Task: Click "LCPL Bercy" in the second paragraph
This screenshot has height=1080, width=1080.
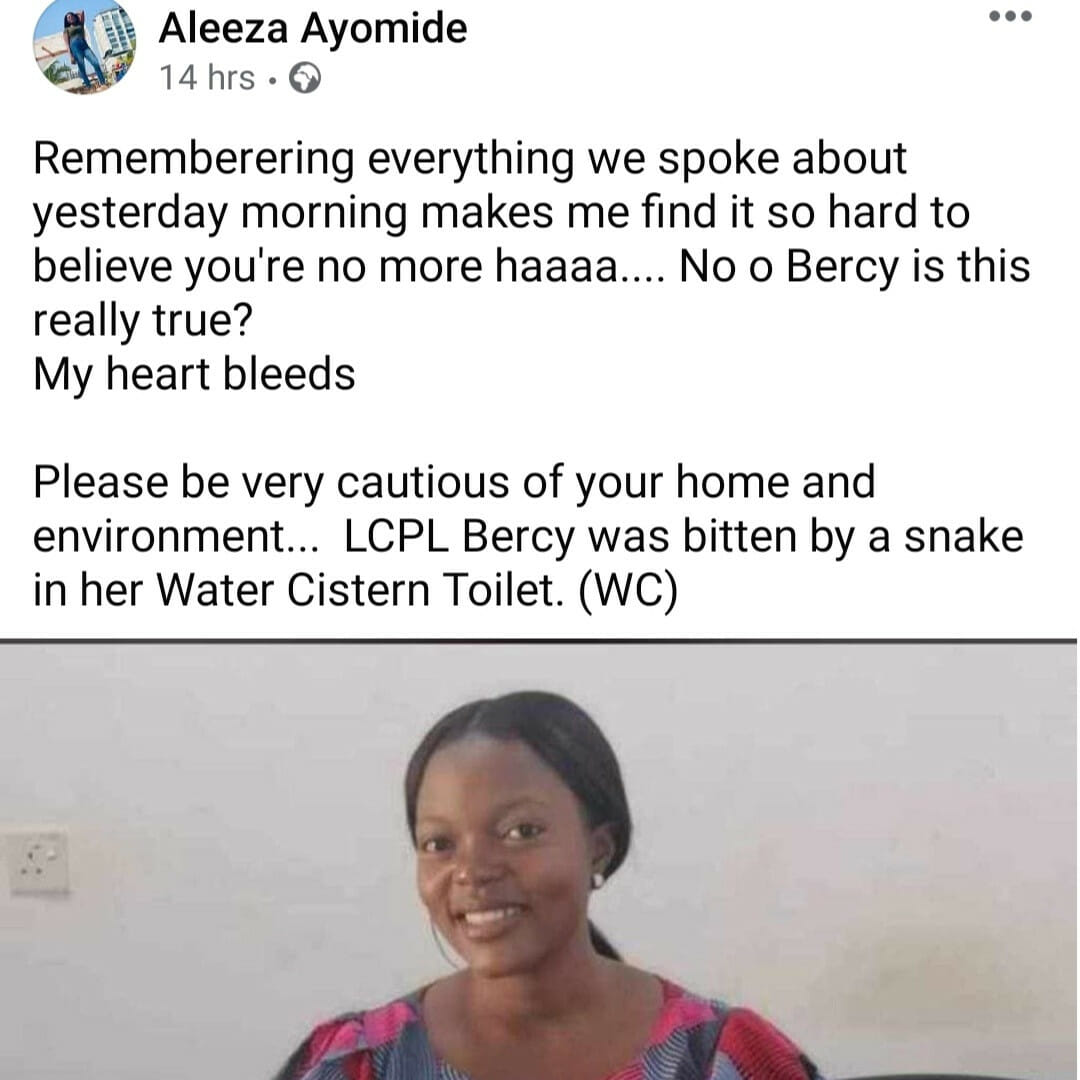Action: [x=461, y=537]
